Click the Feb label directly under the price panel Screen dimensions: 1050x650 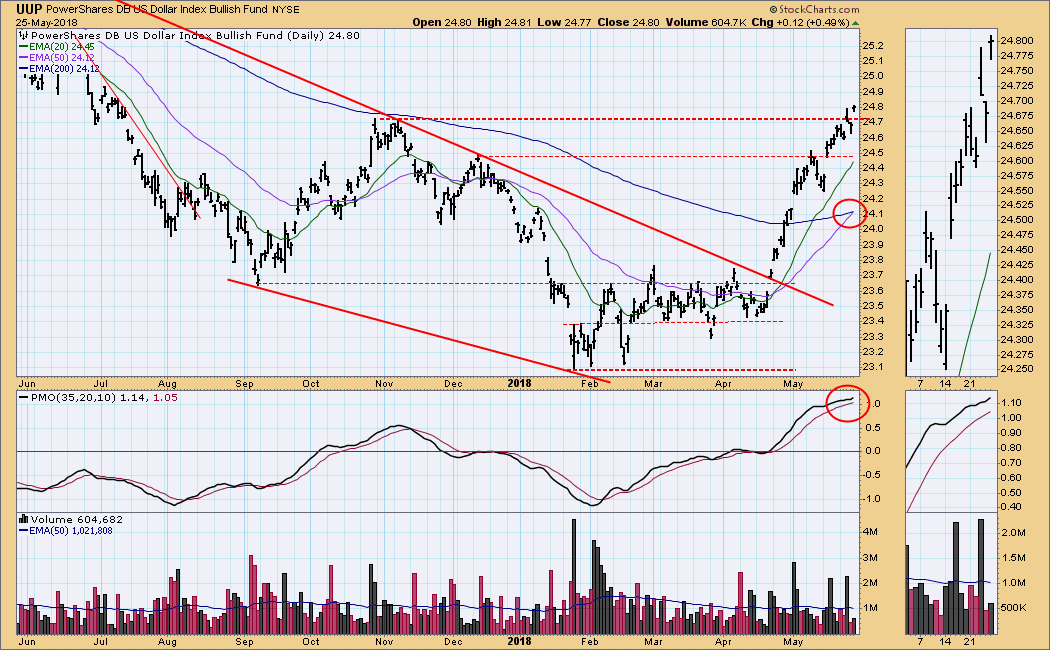[x=589, y=384]
